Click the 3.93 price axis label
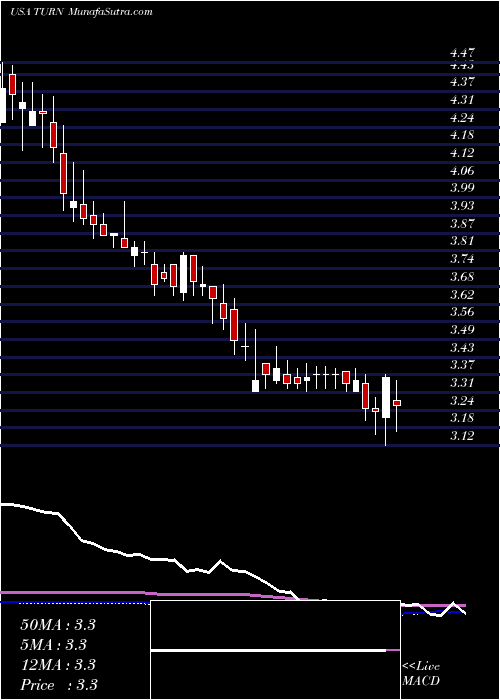 click(x=462, y=206)
